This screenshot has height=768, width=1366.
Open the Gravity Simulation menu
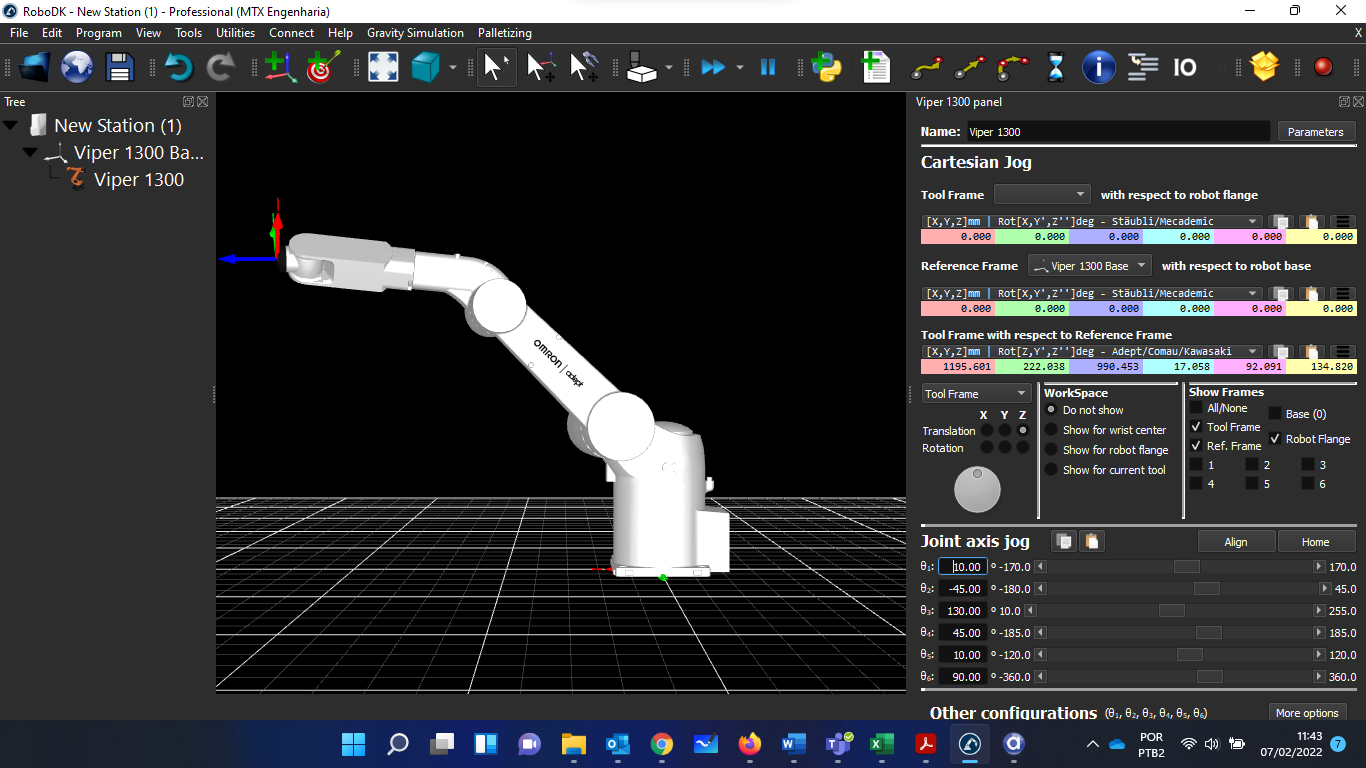415,33
